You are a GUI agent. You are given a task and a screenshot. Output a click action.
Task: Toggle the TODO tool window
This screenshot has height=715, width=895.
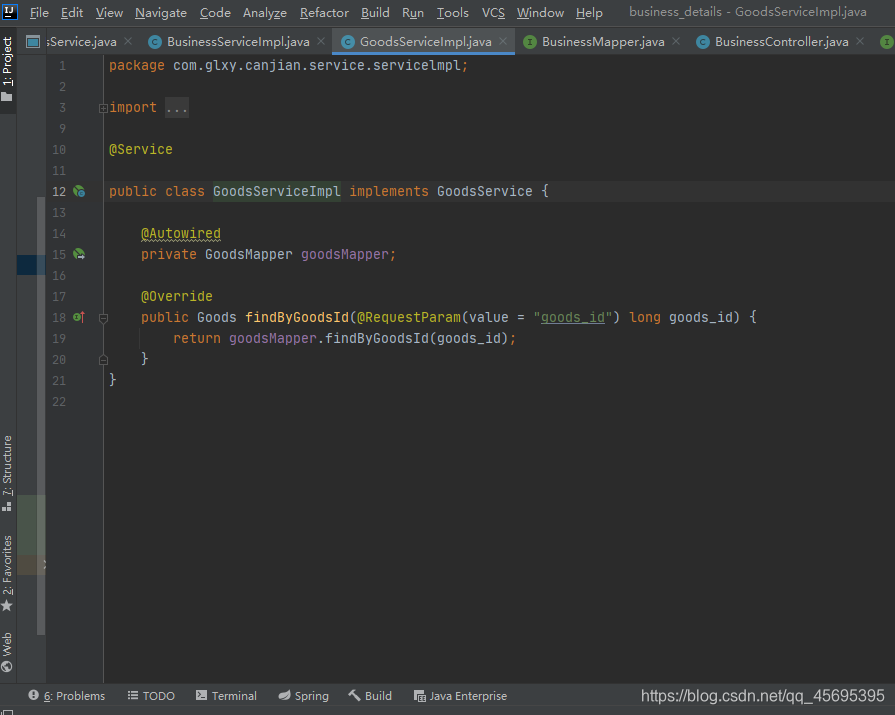tap(151, 696)
